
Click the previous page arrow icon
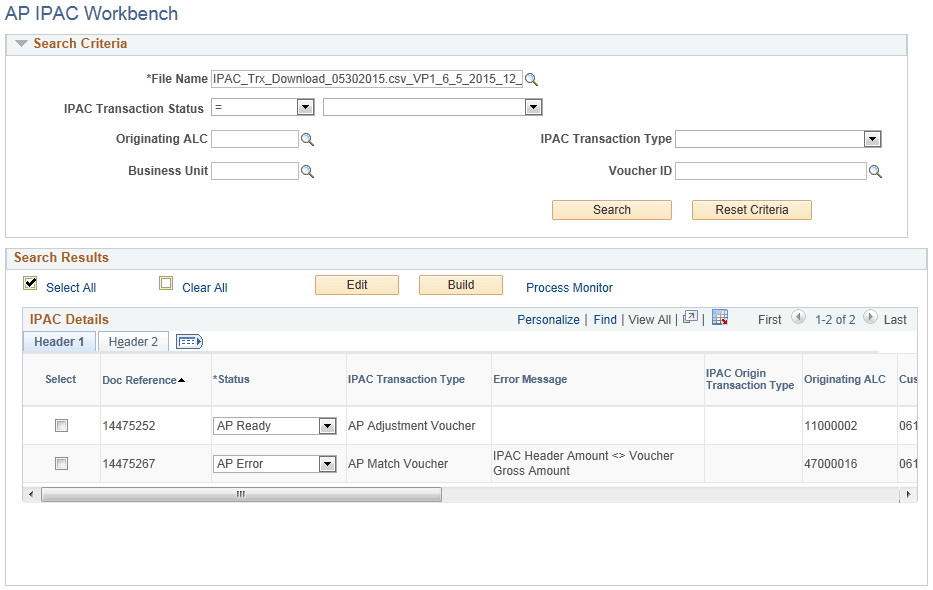[x=798, y=319]
